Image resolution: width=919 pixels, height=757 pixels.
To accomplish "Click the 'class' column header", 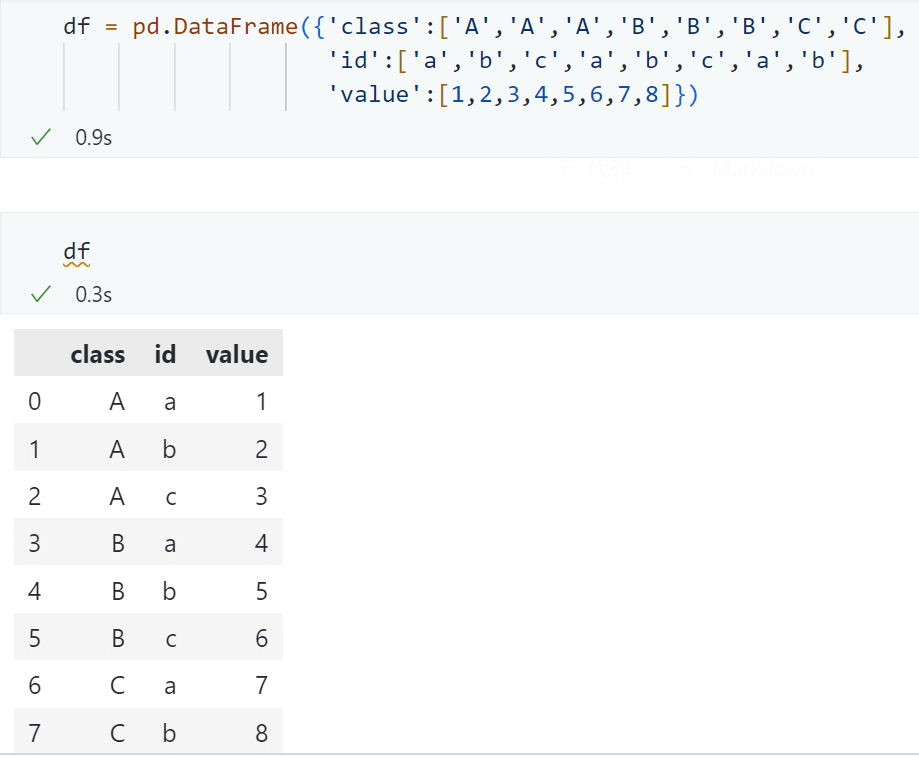I will pyautogui.click(x=98, y=354).
